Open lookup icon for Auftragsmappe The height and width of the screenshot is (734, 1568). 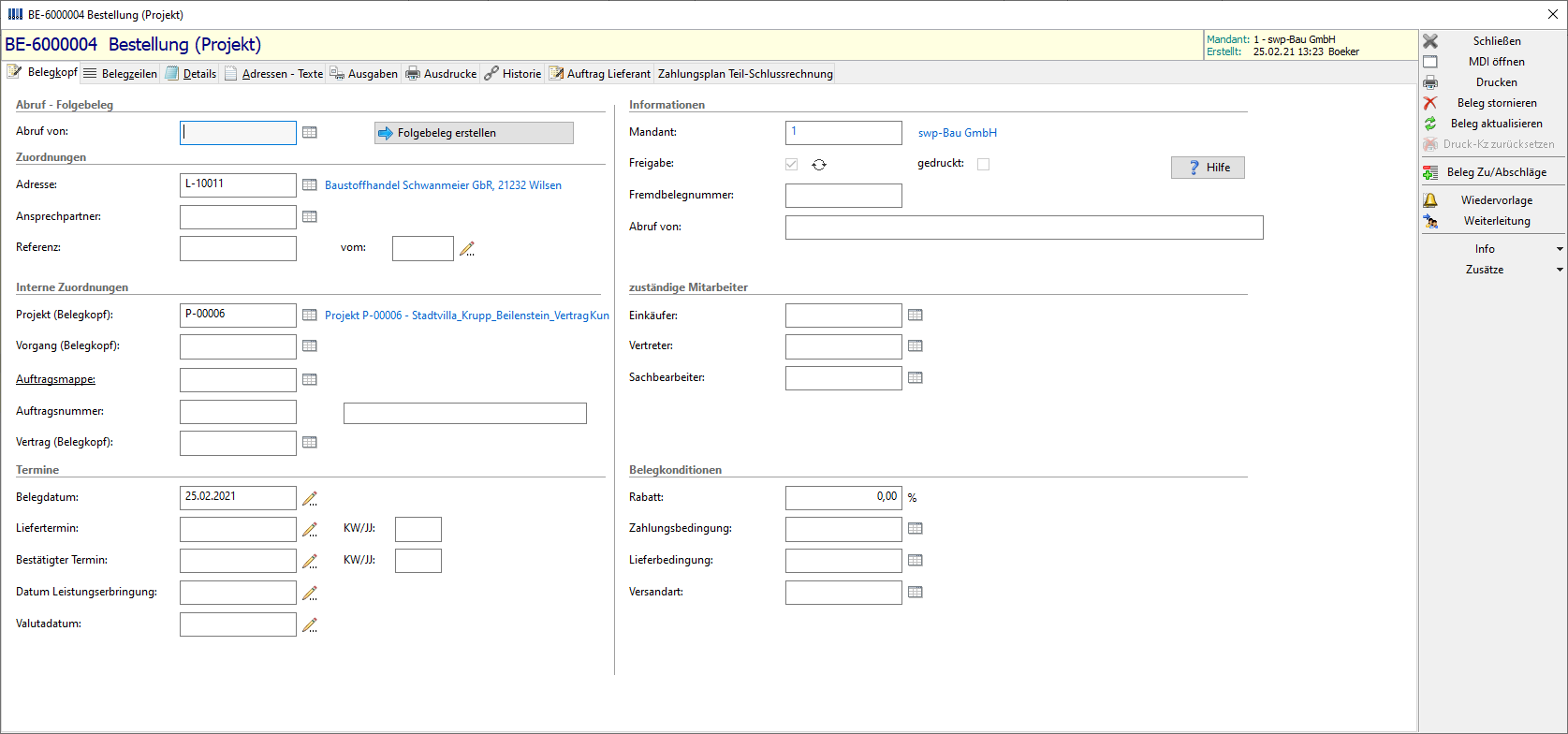310,380
